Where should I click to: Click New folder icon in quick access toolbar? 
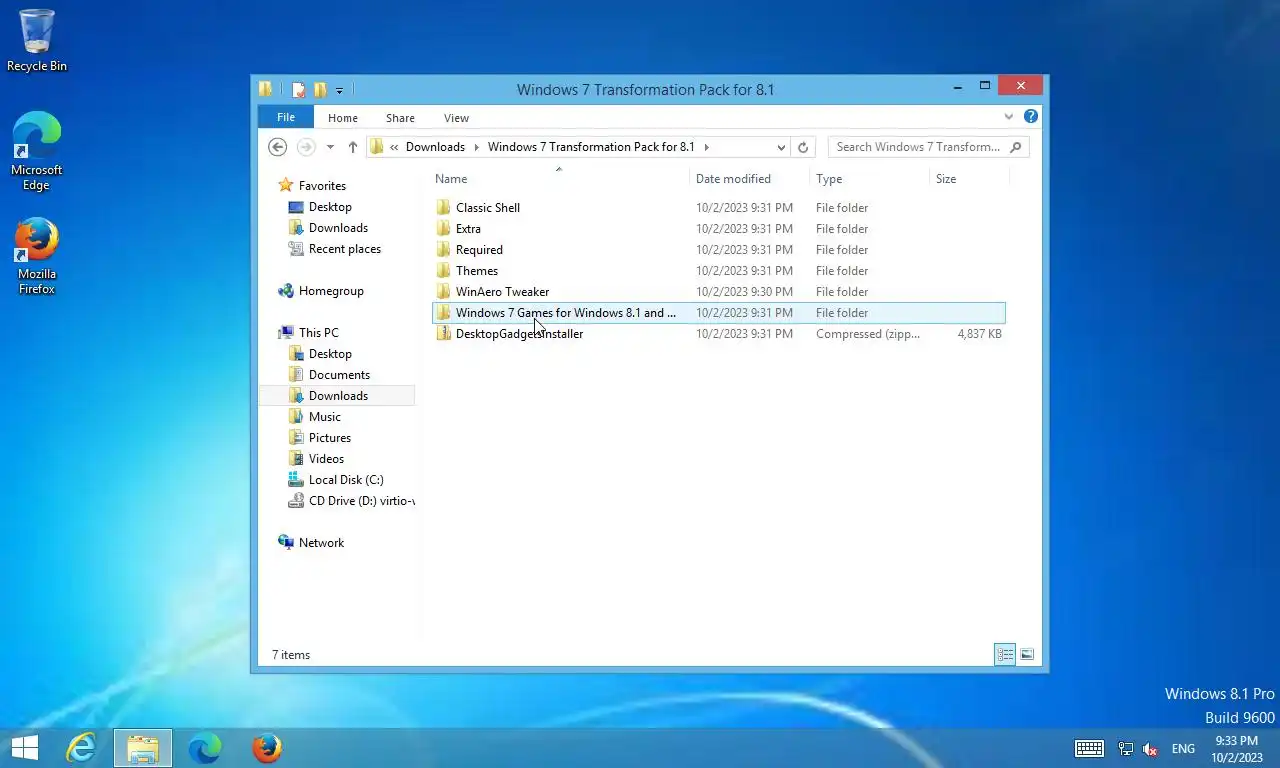[320, 90]
